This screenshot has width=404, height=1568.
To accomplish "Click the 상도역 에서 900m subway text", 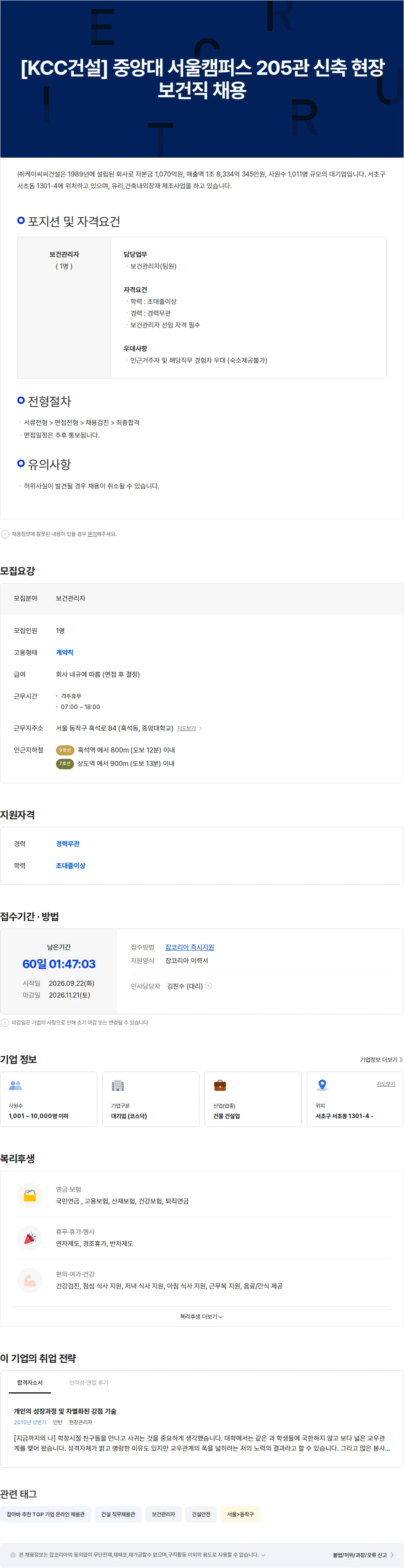I will coord(126,763).
